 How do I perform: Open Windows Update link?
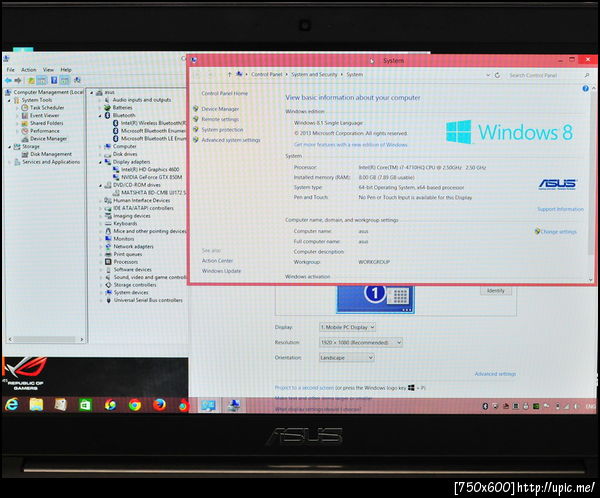point(222,271)
